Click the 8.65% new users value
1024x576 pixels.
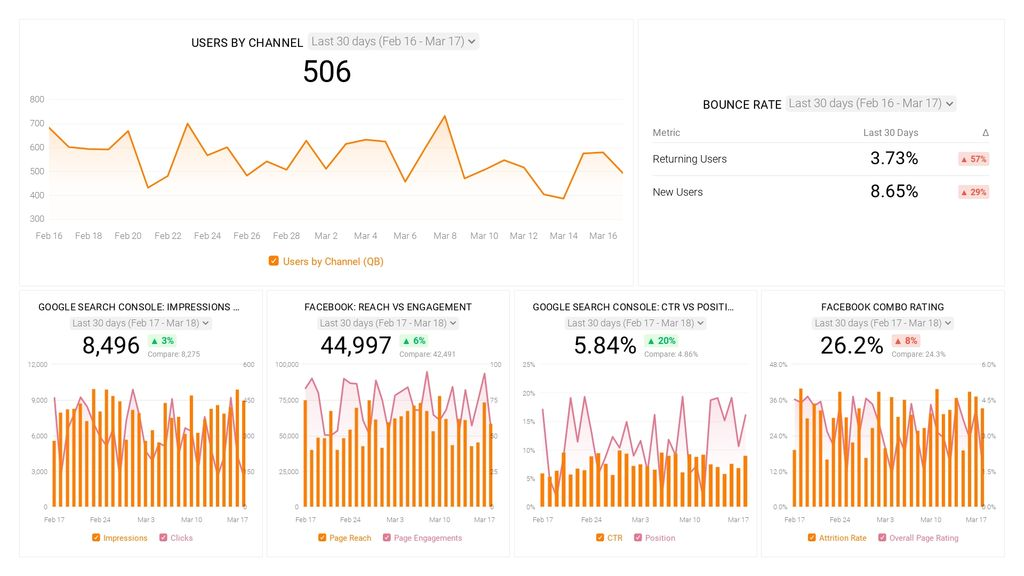click(x=894, y=191)
